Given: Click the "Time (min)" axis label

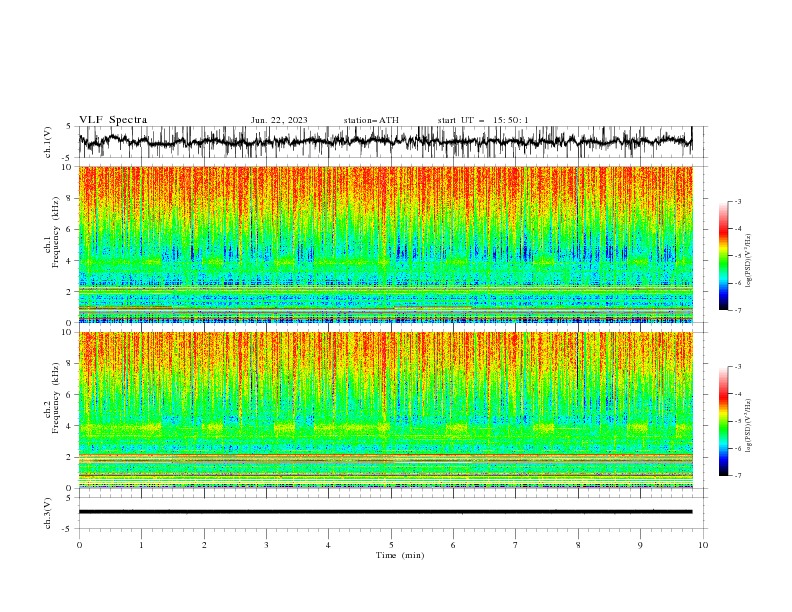Looking at the screenshot, I should click(x=400, y=555).
